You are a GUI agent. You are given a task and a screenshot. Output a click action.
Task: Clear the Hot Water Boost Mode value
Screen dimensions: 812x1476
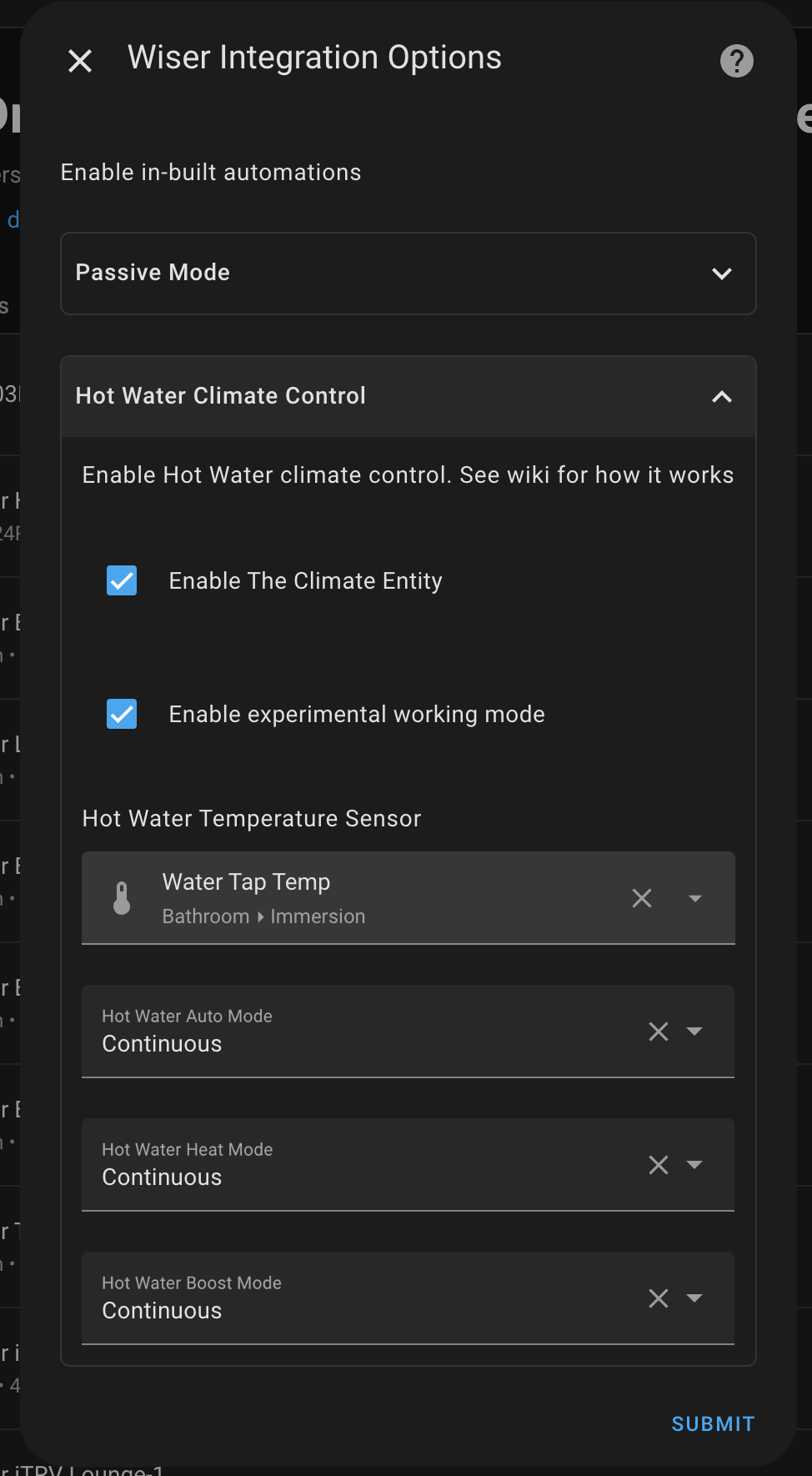tap(659, 1298)
